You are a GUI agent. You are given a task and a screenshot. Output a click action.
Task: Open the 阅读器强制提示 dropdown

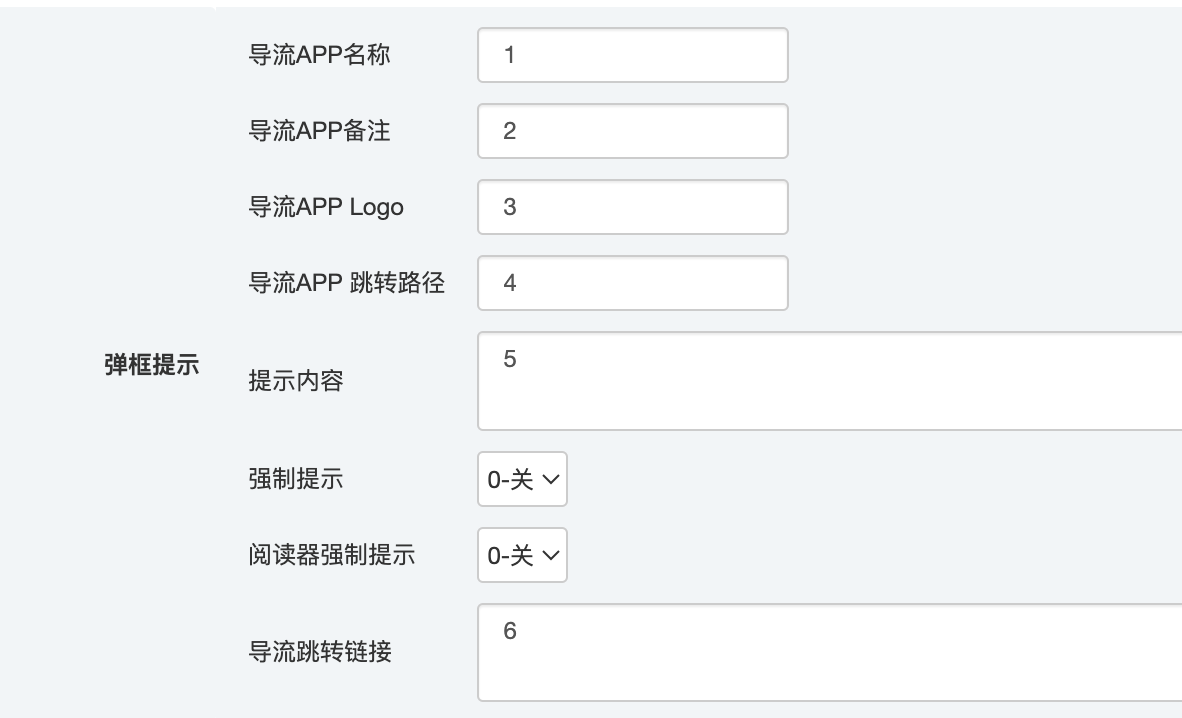(522, 555)
